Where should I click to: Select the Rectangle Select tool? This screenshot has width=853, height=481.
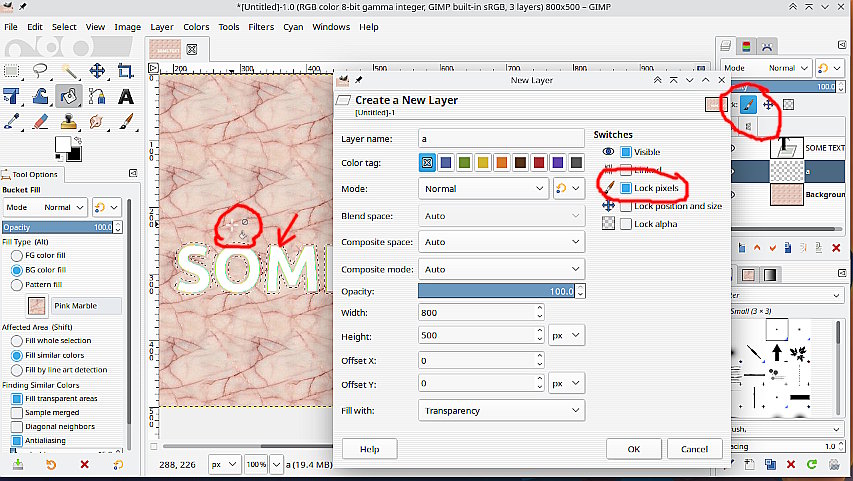[11, 71]
